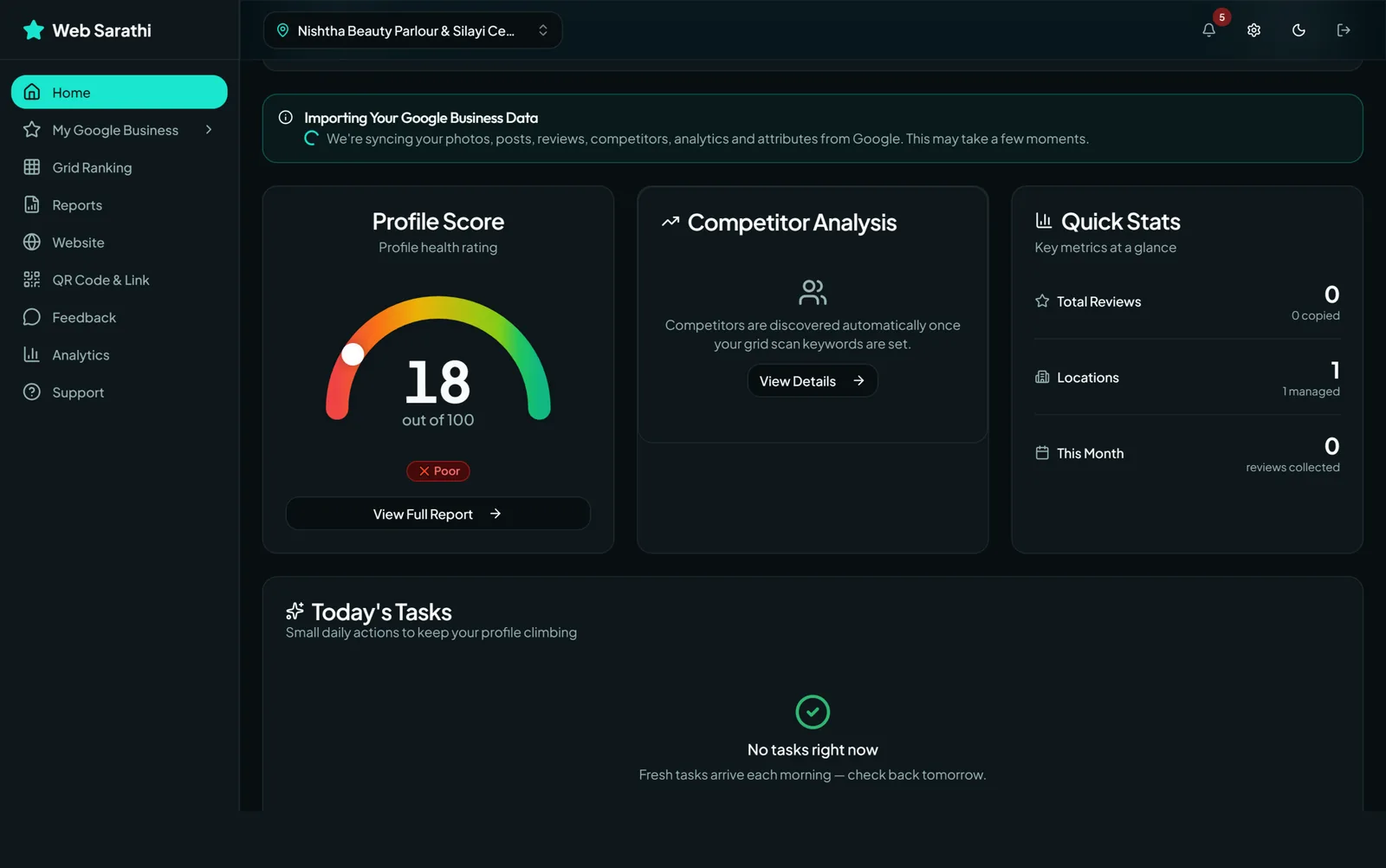Click the logout icon

[1344, 30]
